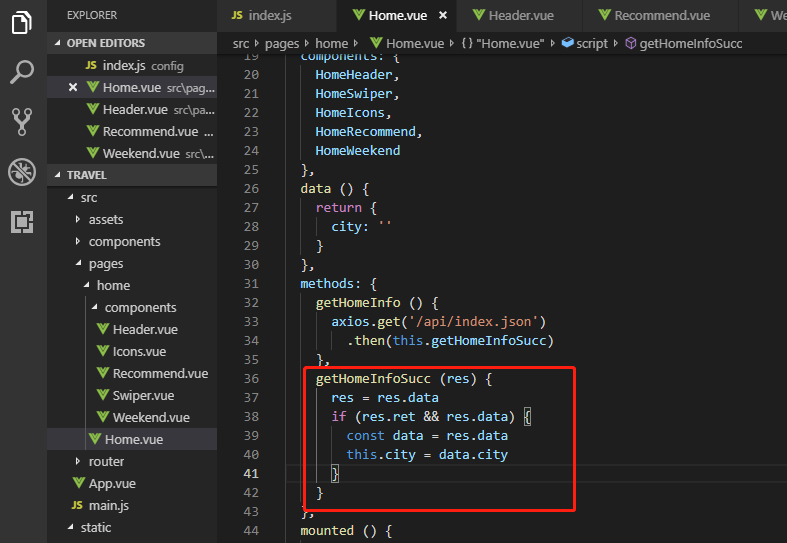Click the getHomeInfoSucc breadcrumb segment
Image resolution: width=787 pixels, height=543 pixels.
point(684,44)
